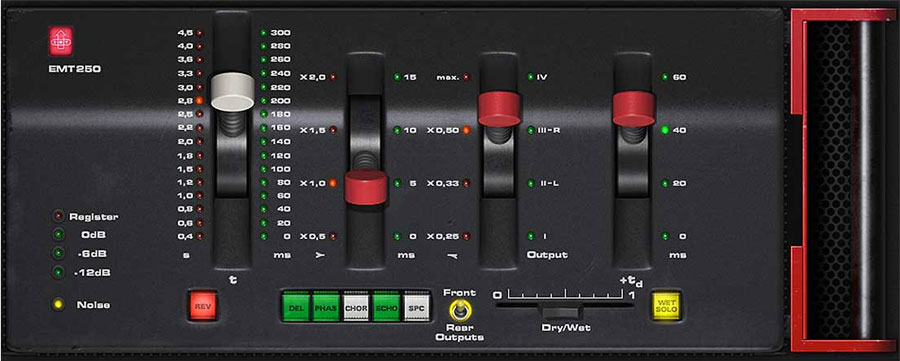Click the -6dB level LED

(x=58, y=253)
